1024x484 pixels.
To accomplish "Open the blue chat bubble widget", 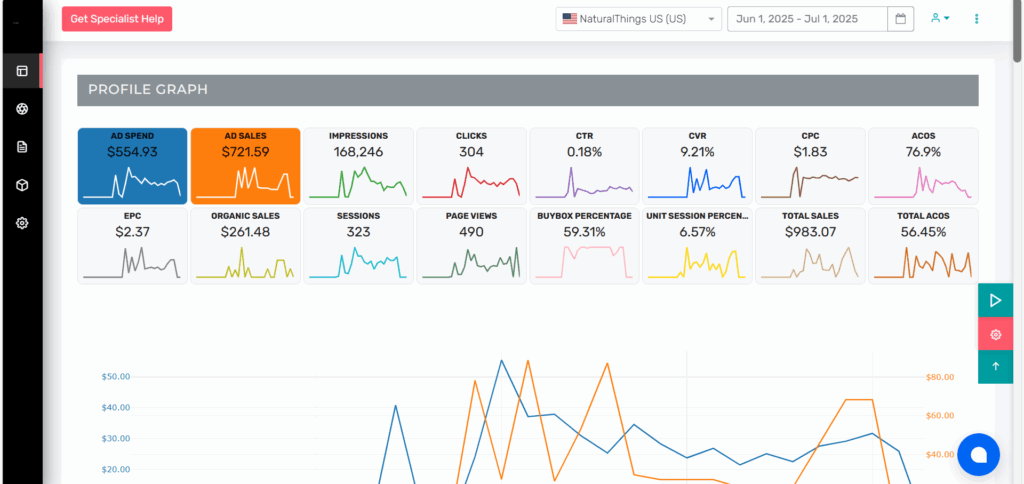I will pos(978,455).
